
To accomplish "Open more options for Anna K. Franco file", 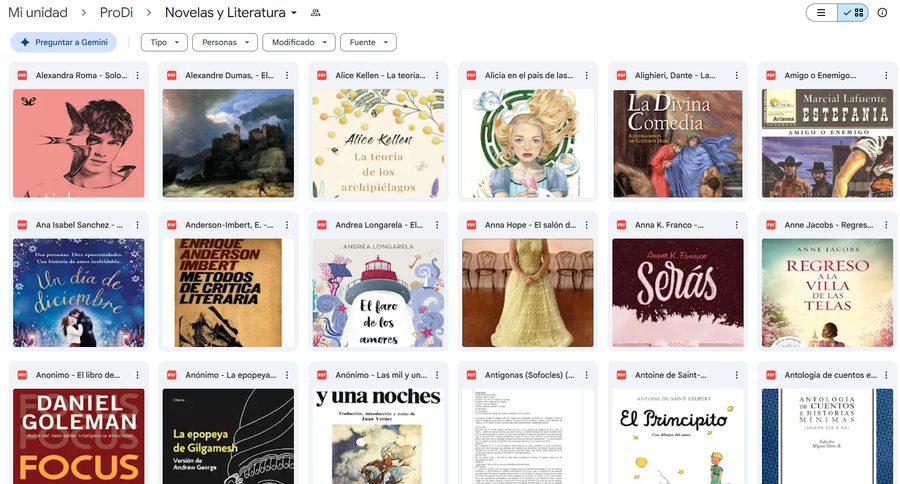I will [x=736, y=225].
